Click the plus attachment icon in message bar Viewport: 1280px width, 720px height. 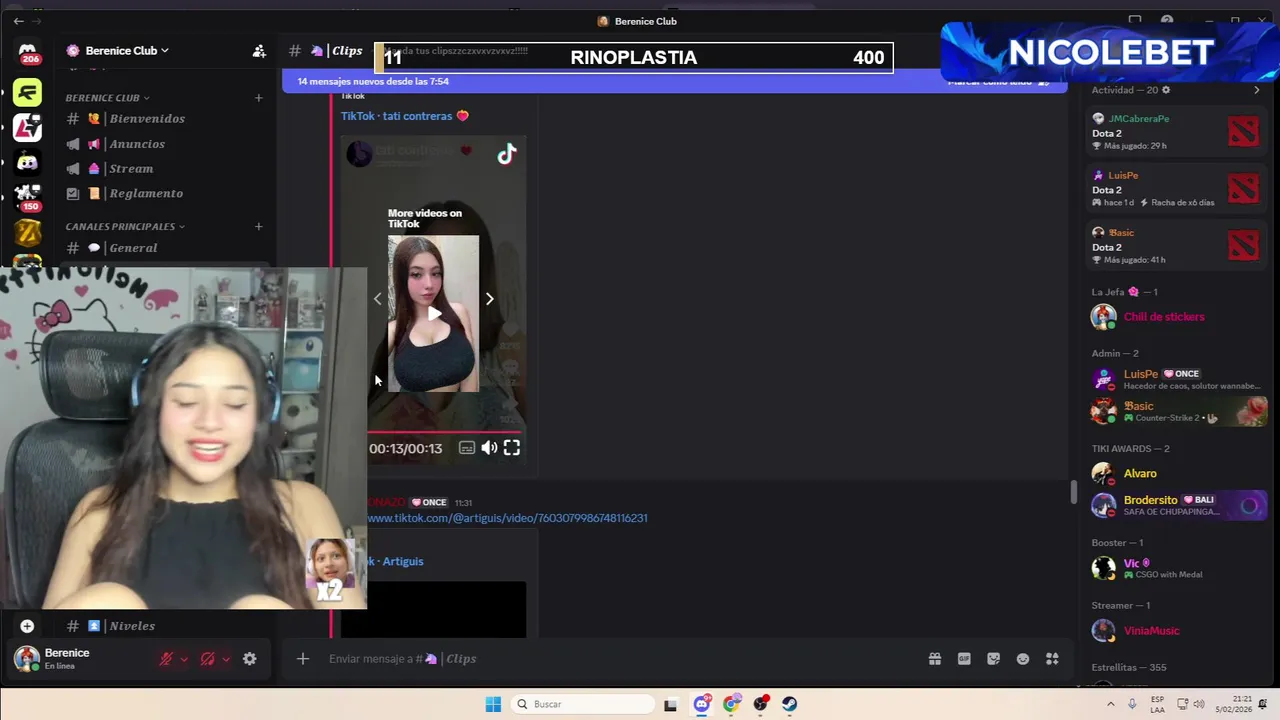point(303,659)
